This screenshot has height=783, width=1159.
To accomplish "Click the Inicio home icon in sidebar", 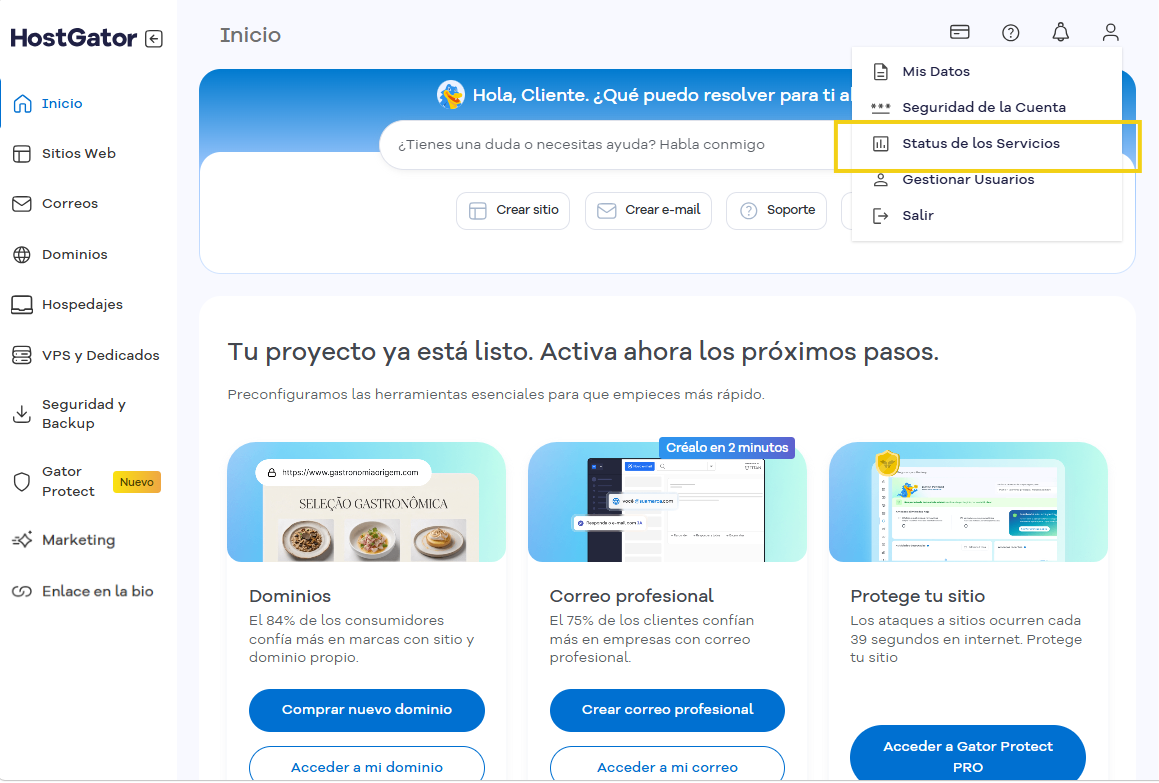I will tap(23, 104).
